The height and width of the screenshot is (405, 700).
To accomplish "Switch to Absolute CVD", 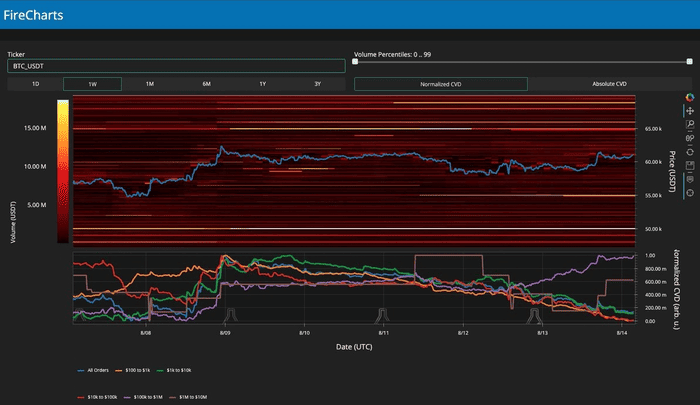I will click(609, 84).
